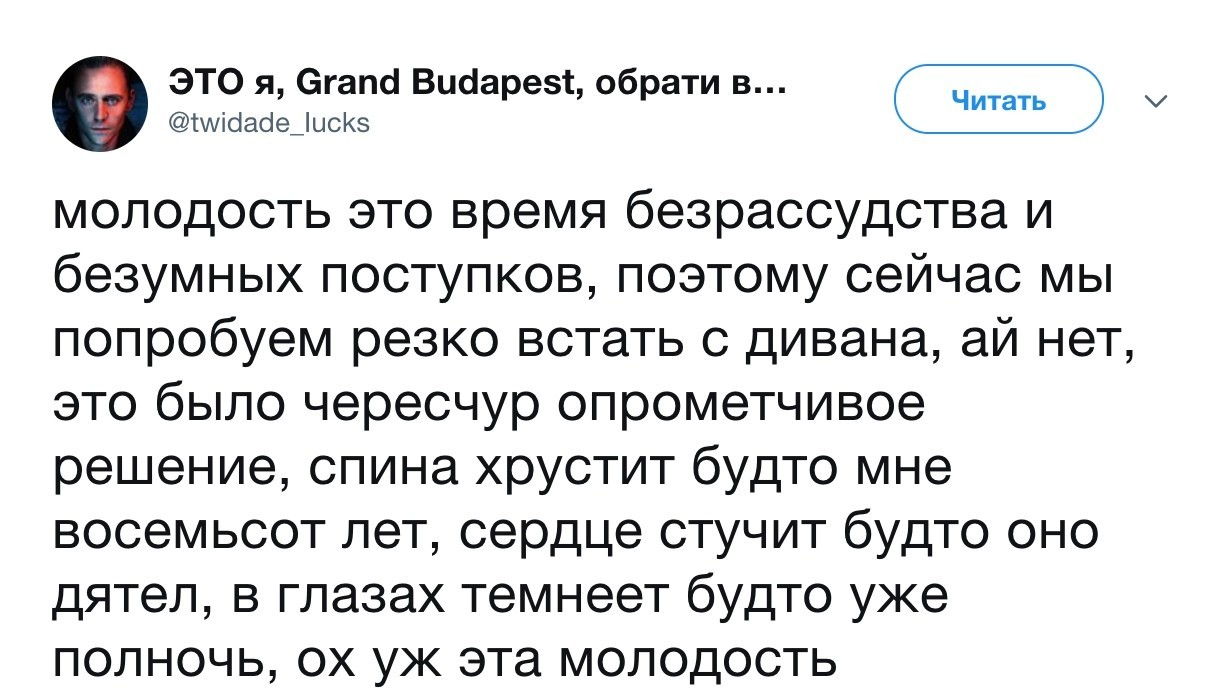Expand the tweet options chevron arrow
The width and height of the screenshot is (1232, 700).
(1155, 101)
